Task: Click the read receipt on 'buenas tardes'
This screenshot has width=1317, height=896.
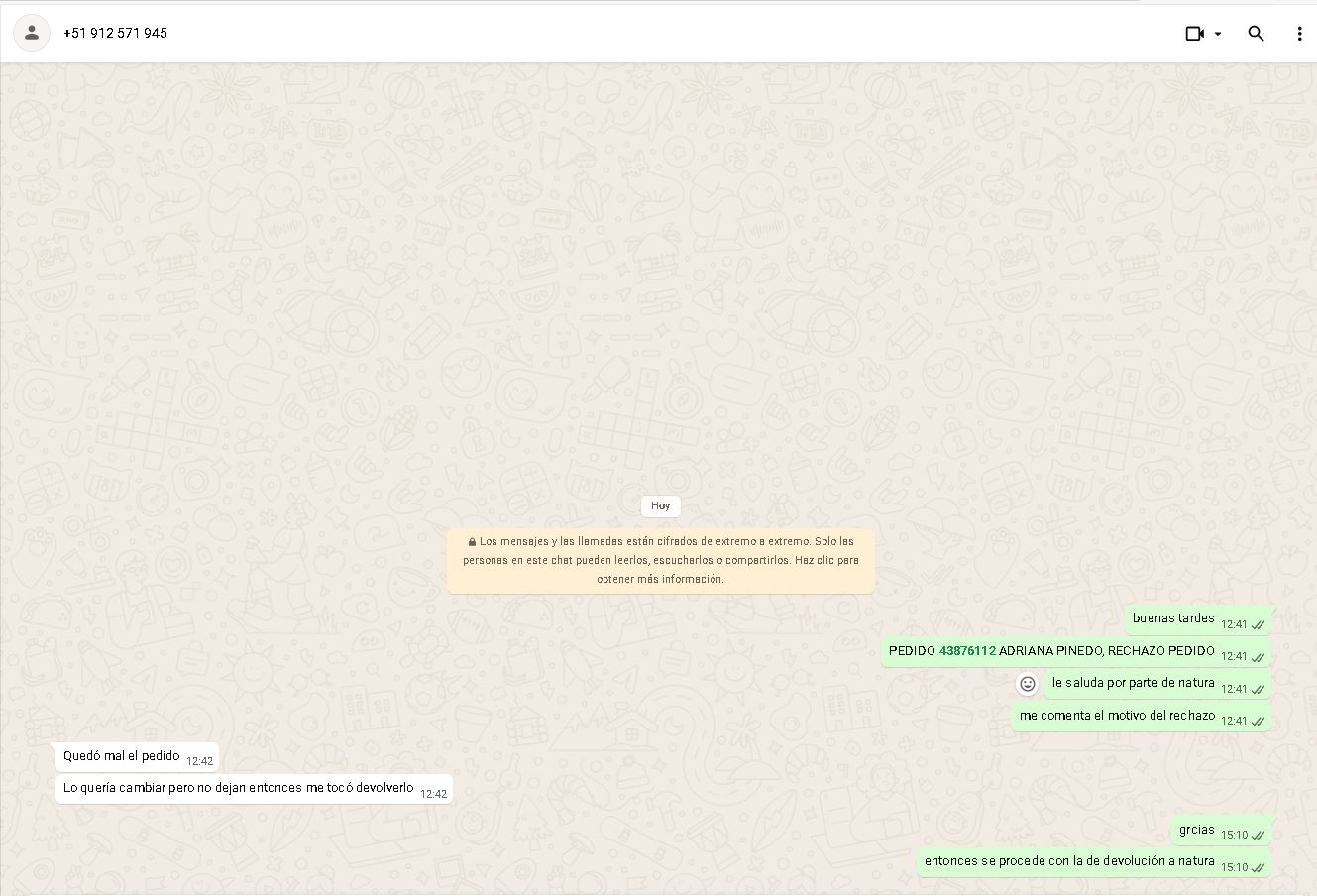Action: (1258, 625)
